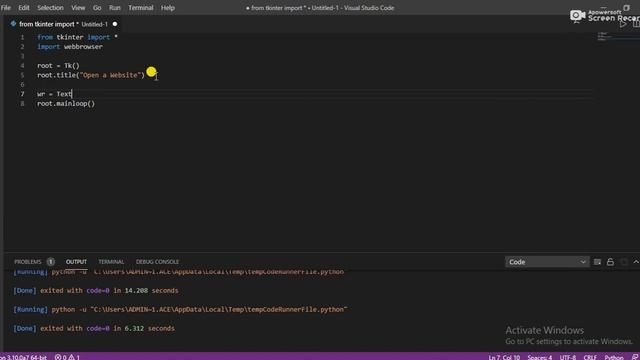Click line number 6 in the gutter
This screenshot has width=640, height=360.
pos(22,84)
